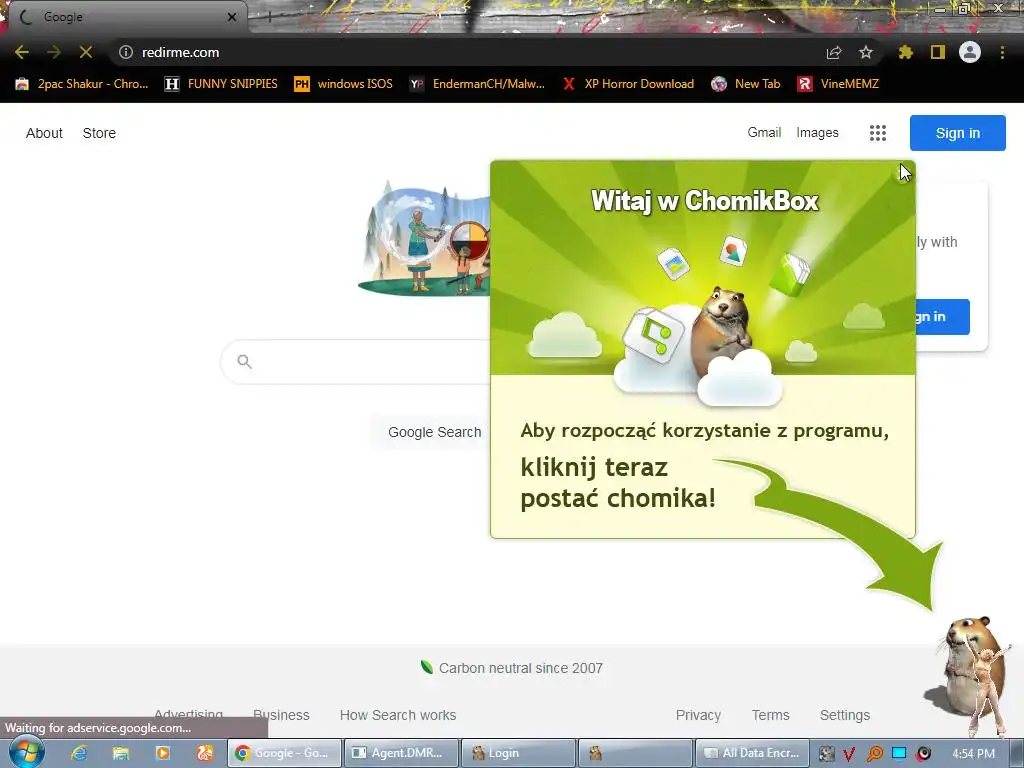
Task: Open UC Browser icon on taskbar
Action: [x=205, y=753]
